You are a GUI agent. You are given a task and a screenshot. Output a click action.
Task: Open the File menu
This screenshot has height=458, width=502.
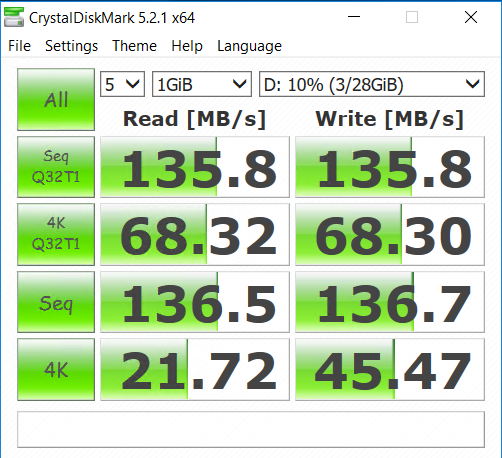click(x=19, y=46)
